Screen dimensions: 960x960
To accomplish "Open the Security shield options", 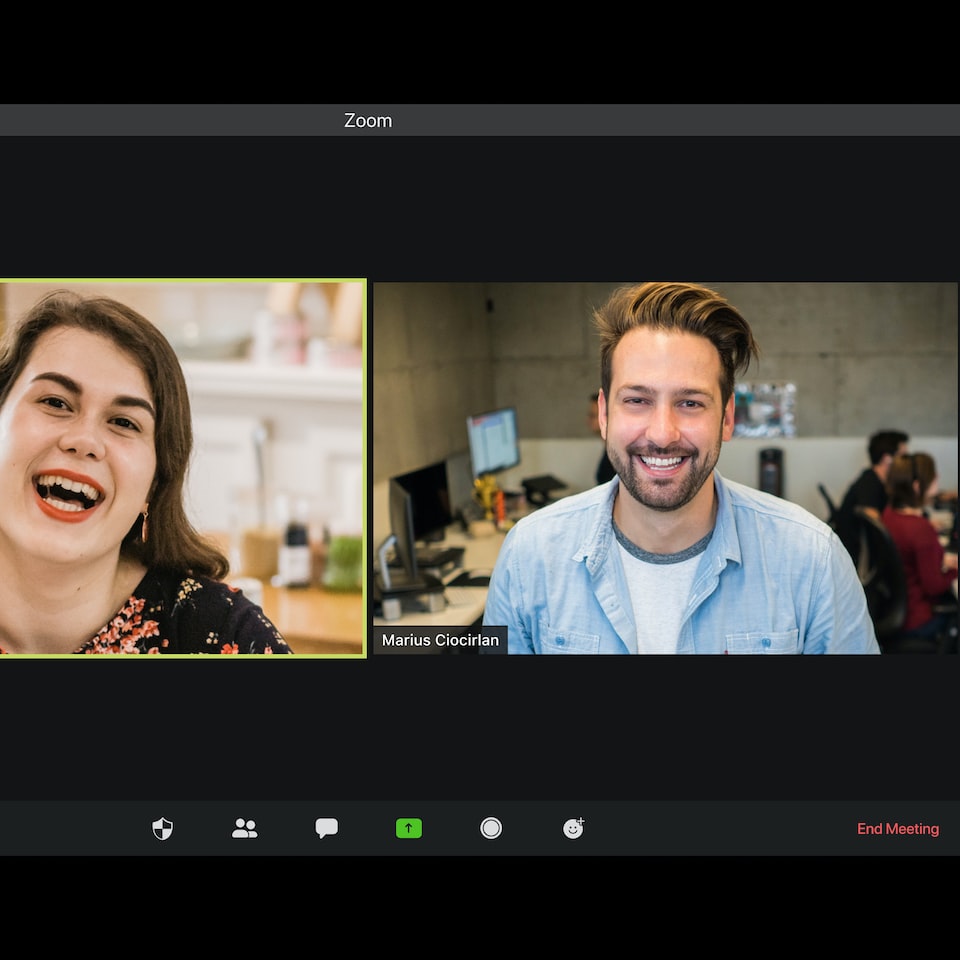I will [x=162, y=828].
